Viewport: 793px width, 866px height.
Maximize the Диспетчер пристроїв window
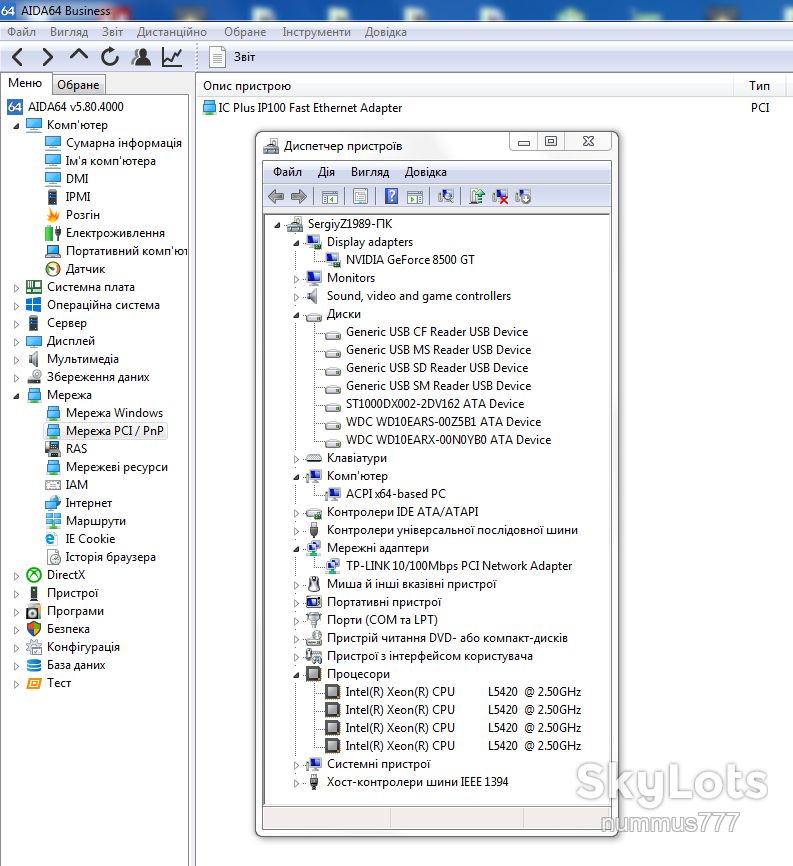point(551,141)
